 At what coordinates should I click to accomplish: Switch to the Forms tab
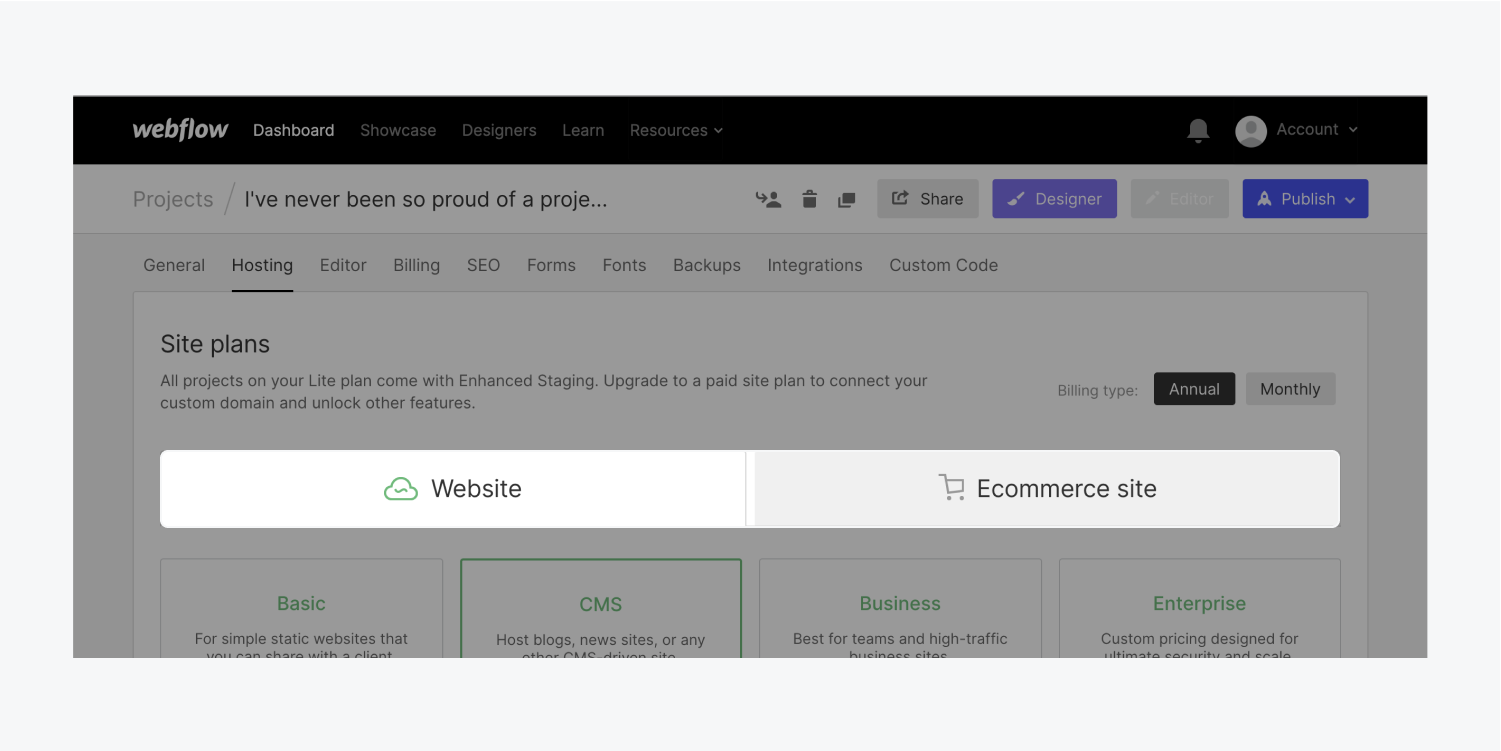[551, 265]
